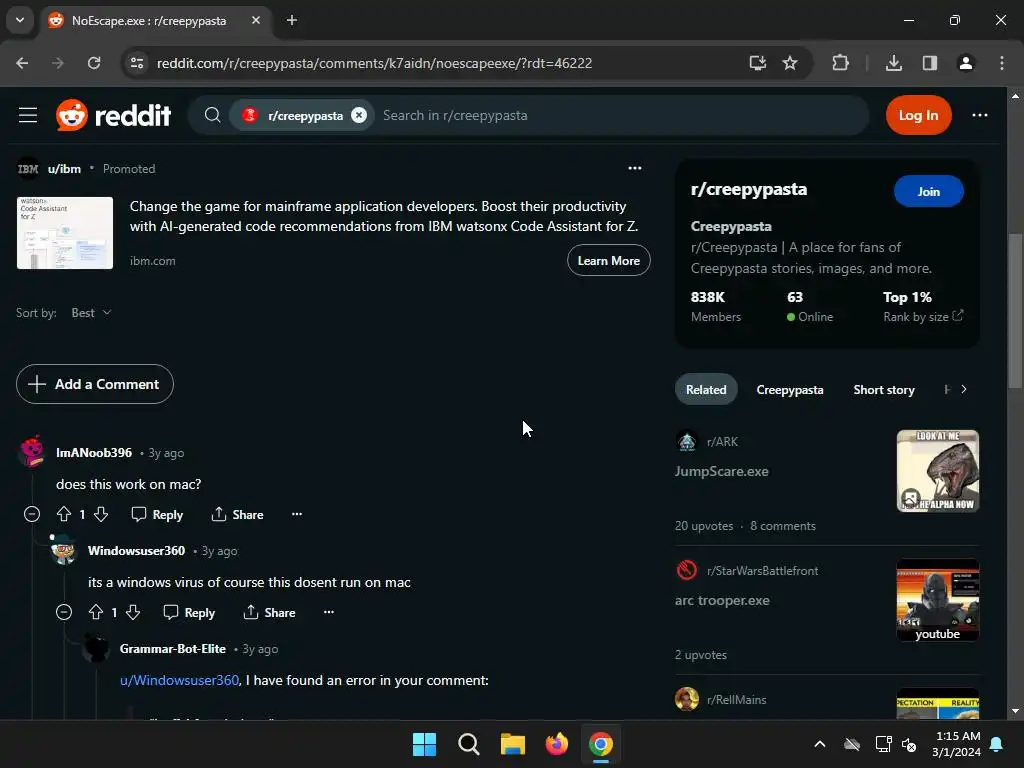Open the r/RellMains community link
Screen dimensions: 1024x768
coord(737,700)
